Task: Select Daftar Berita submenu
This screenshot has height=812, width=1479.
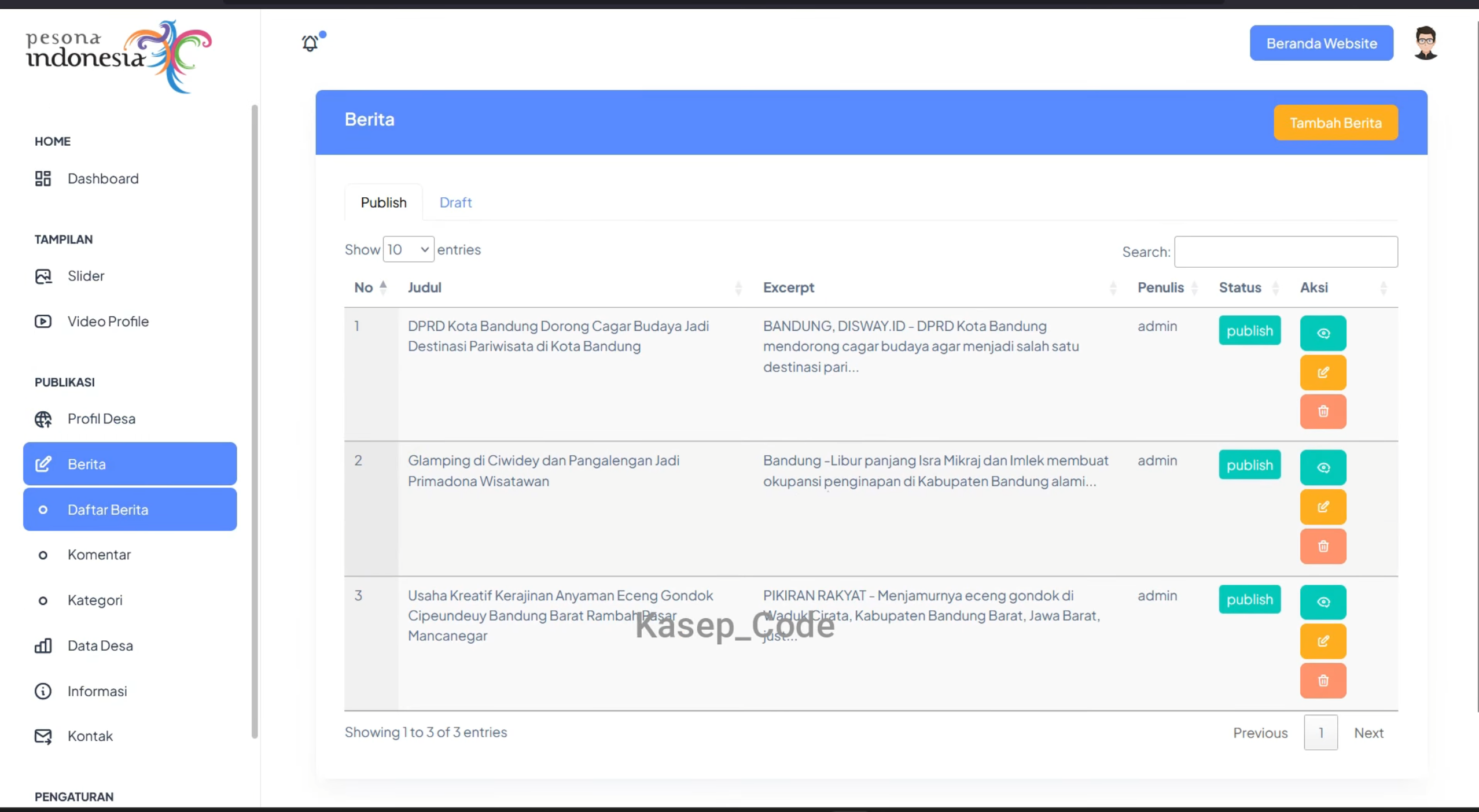Action: (130, 510)
